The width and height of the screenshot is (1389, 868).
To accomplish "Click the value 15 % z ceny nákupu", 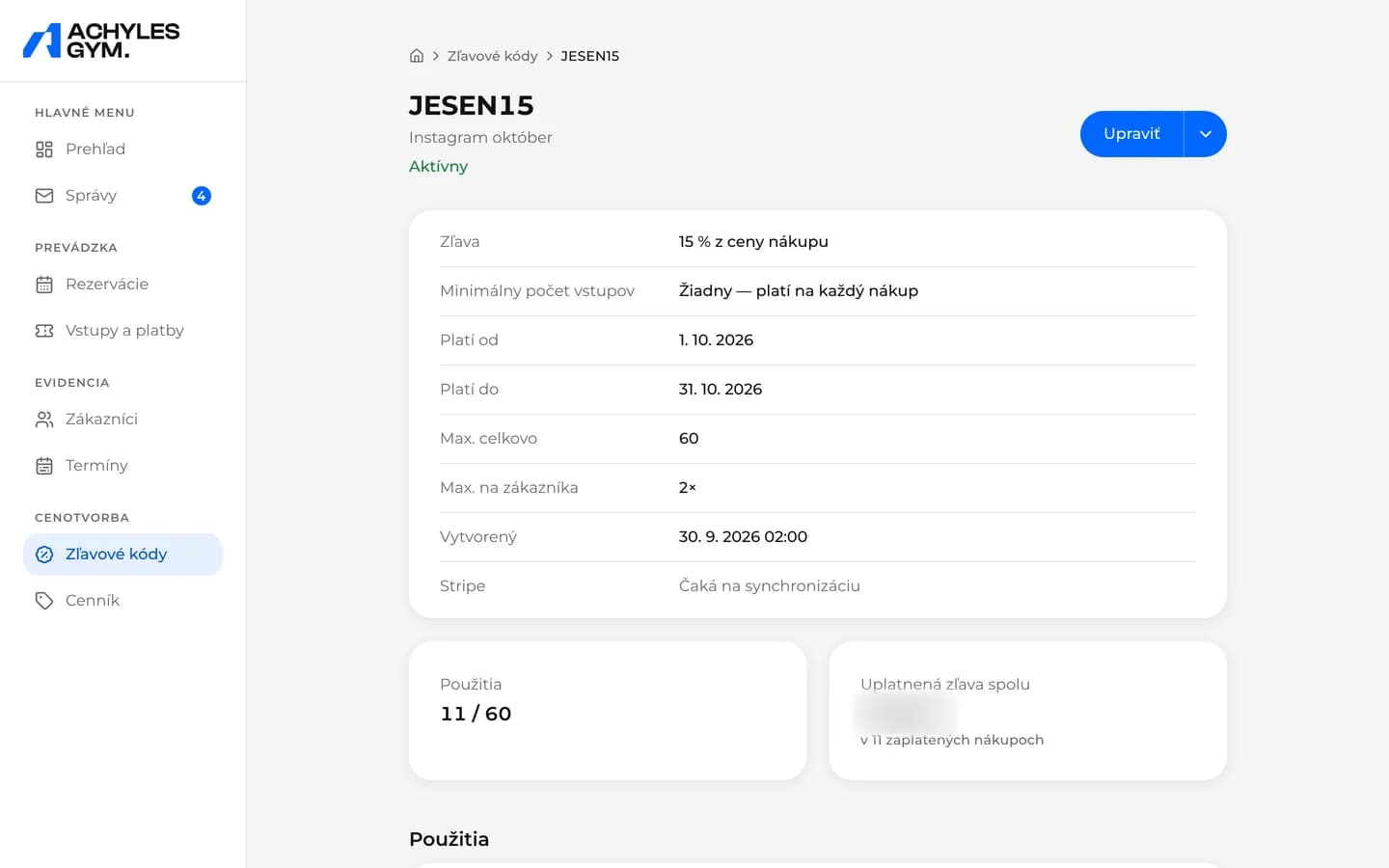I will pos(753,242).
